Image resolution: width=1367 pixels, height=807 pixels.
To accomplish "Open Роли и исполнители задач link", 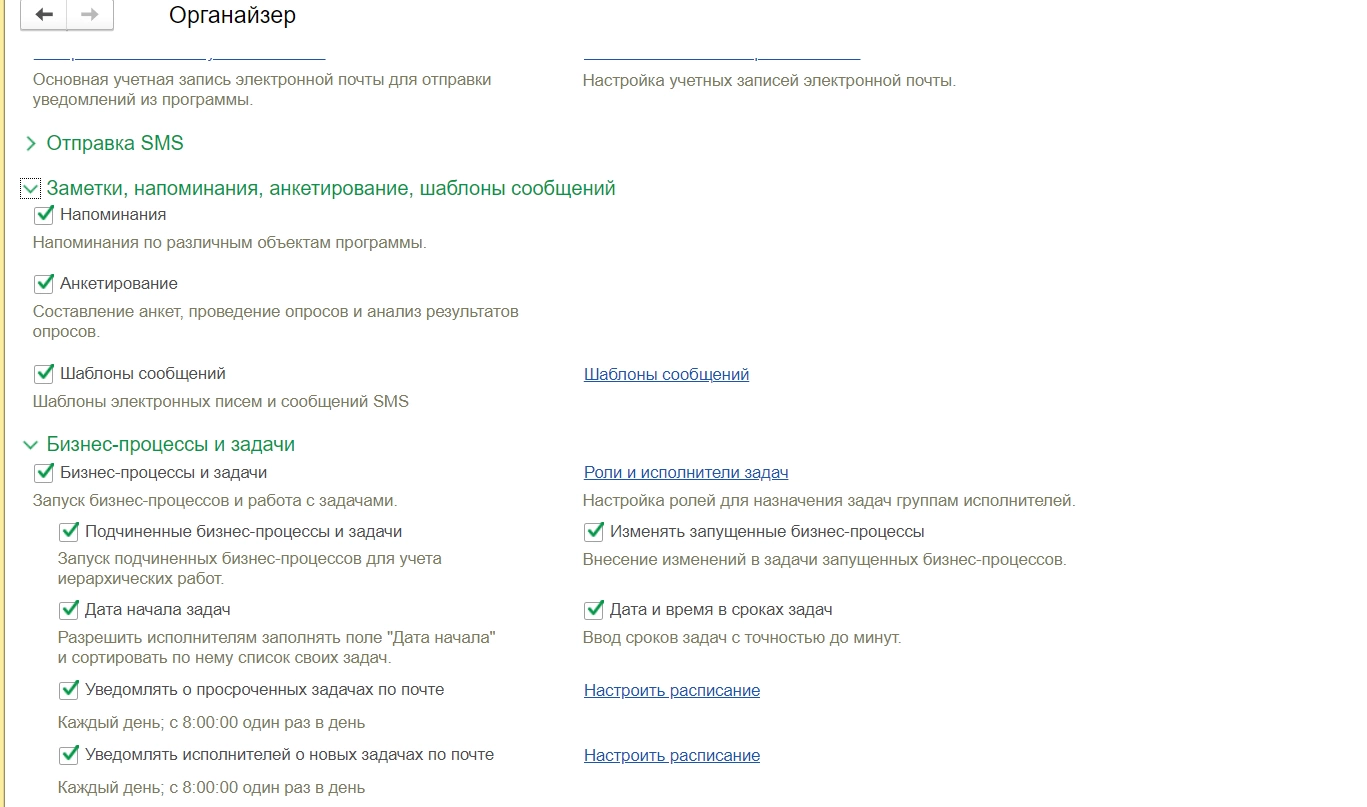I will [686, 473].
